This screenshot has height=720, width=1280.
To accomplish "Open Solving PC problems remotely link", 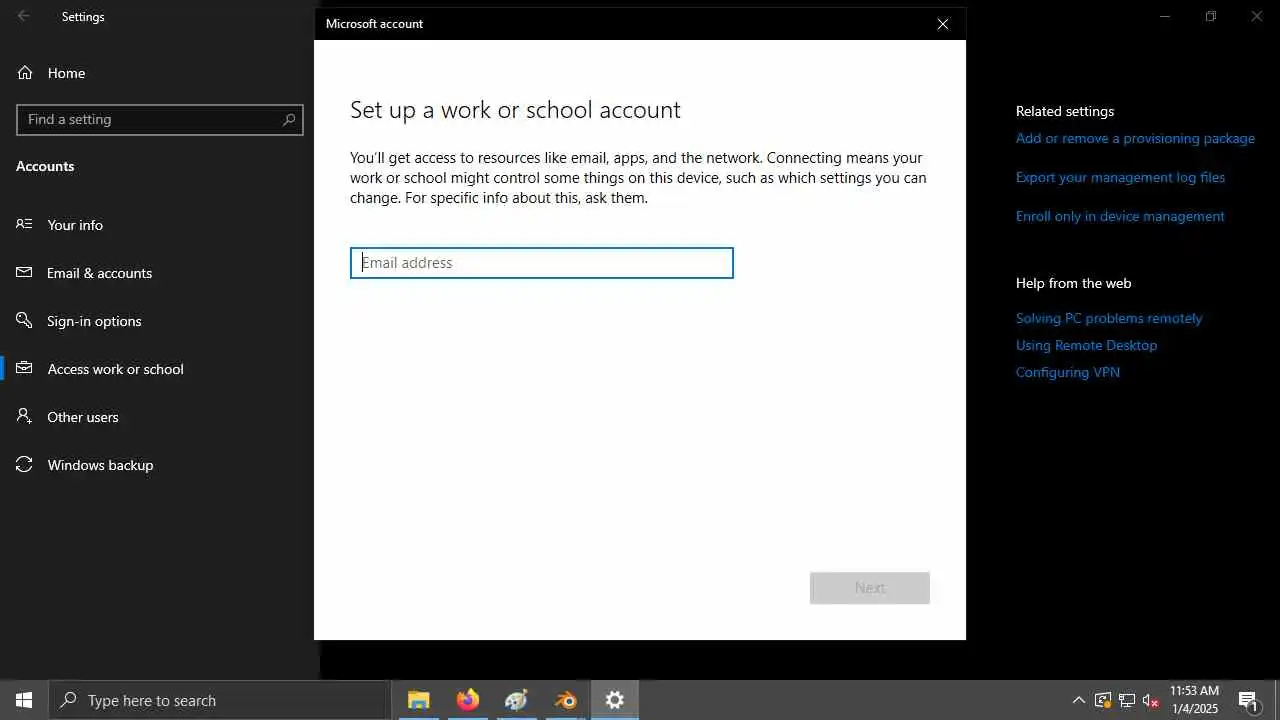I will click(1109, 318).
